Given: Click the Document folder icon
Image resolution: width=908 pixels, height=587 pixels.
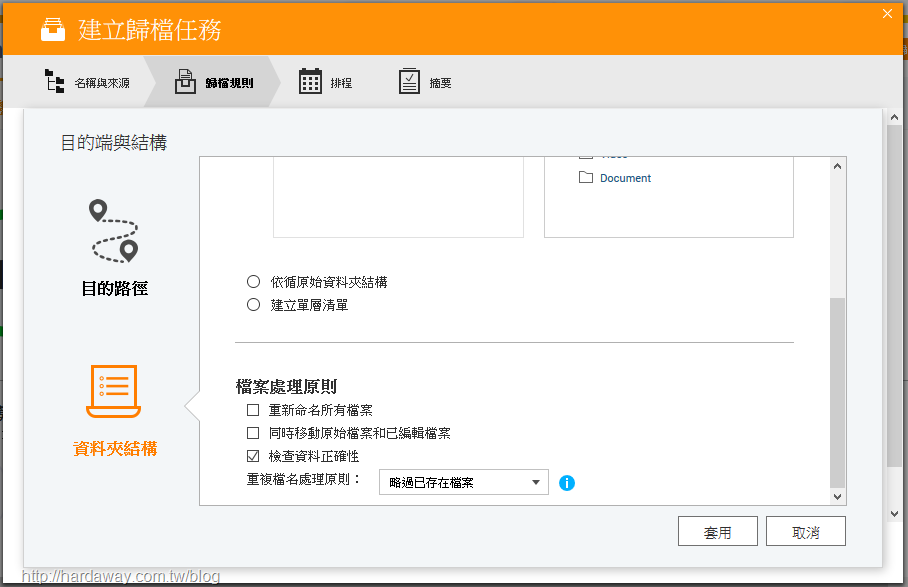Looking at the screenshot, I should coord(586,177).
